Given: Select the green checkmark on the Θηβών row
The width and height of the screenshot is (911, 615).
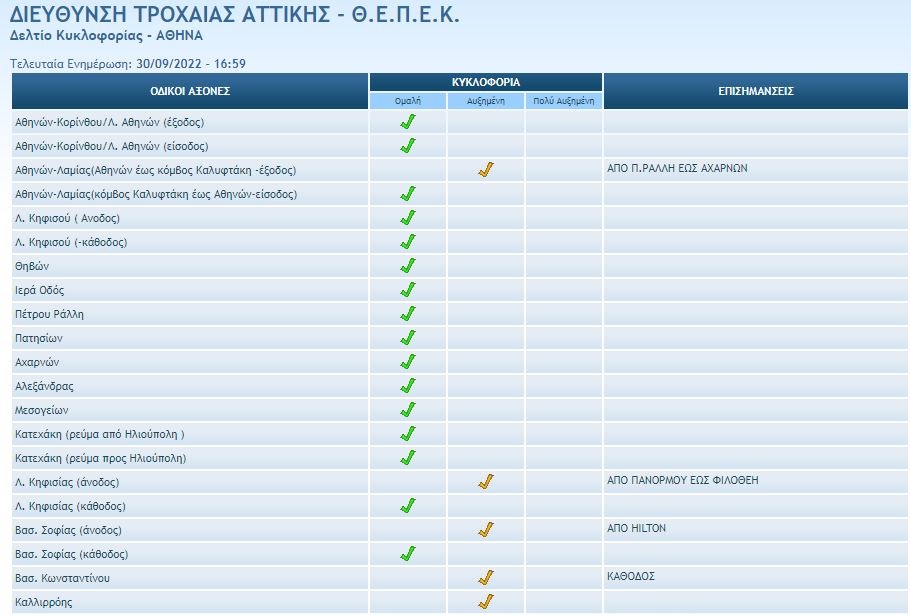Looking at the screenshot, I should click(x=406, y=265).
